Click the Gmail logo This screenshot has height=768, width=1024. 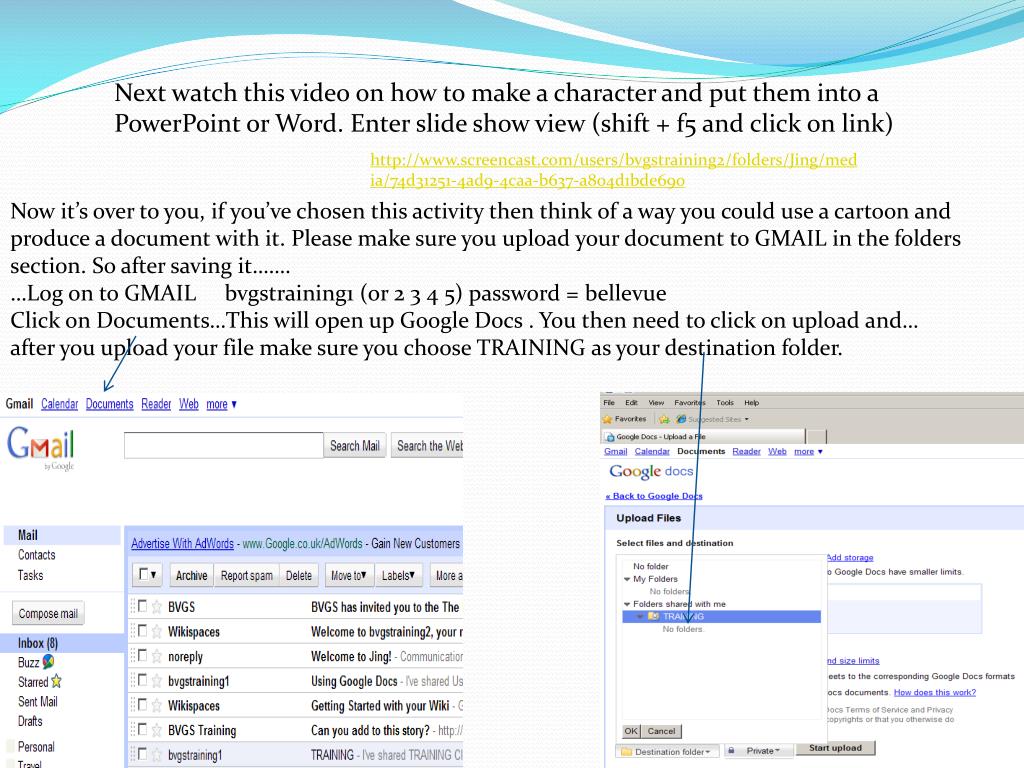point(40,448)
